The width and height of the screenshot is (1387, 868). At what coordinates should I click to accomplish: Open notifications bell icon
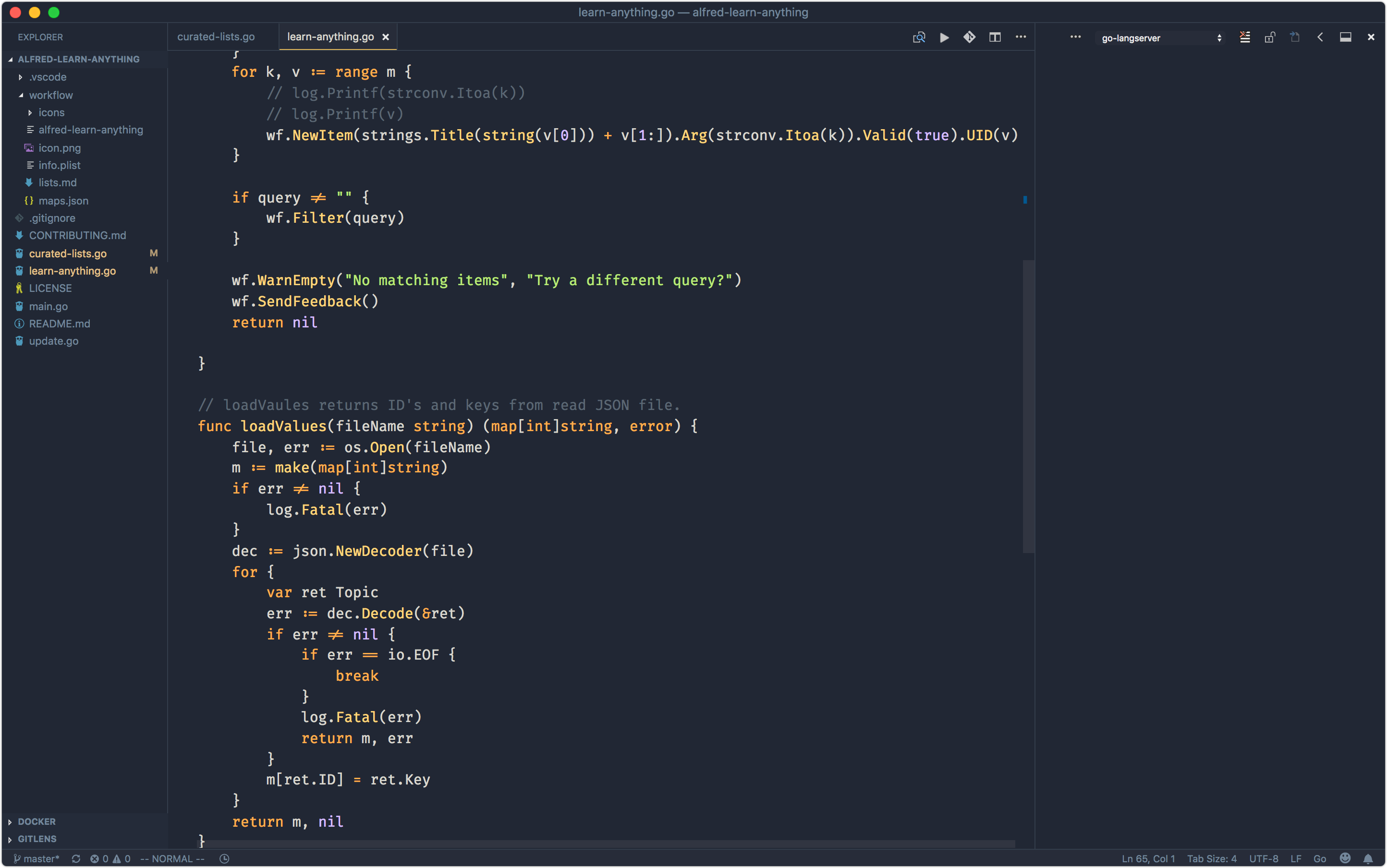1368,859
